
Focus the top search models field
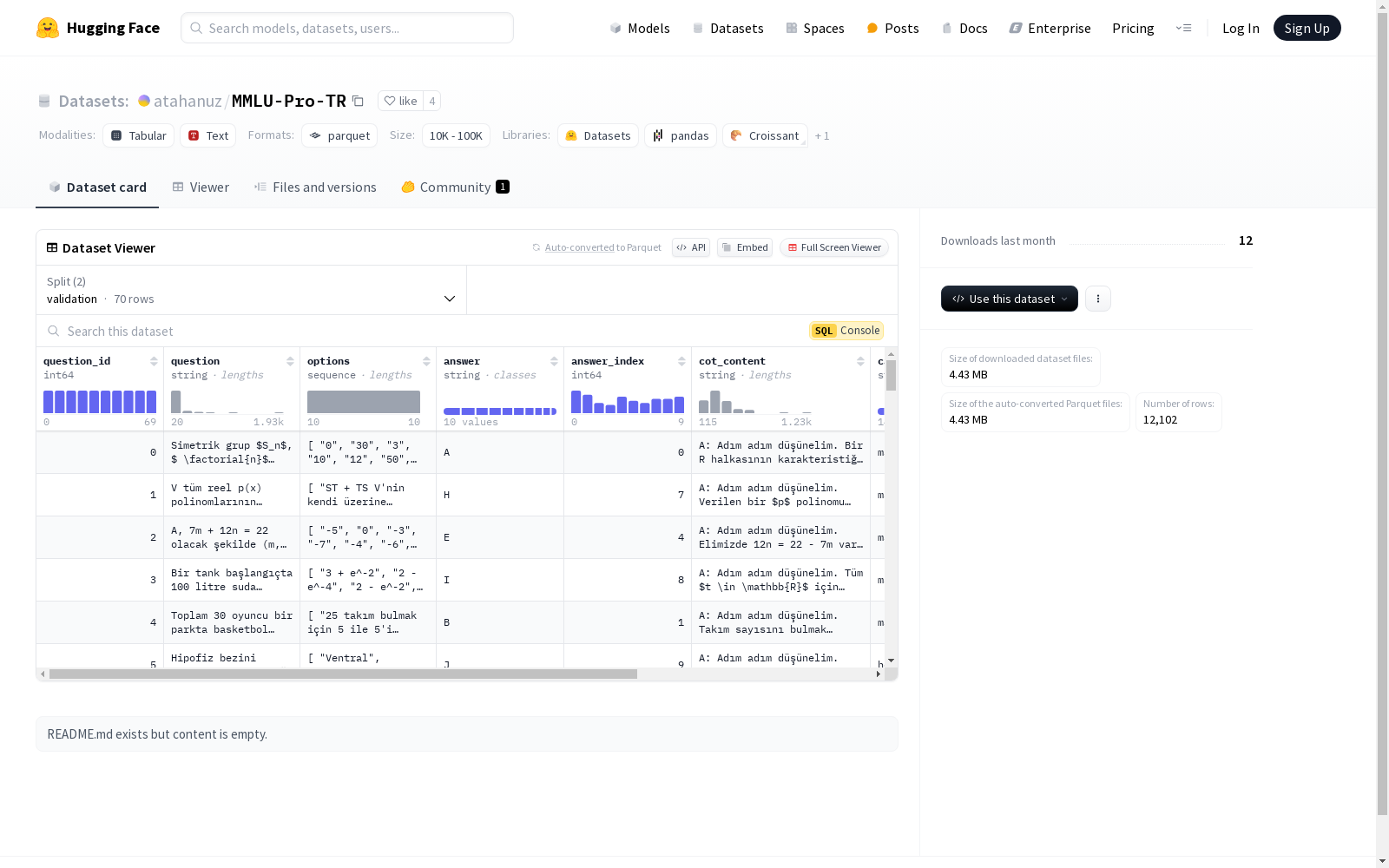347,28
